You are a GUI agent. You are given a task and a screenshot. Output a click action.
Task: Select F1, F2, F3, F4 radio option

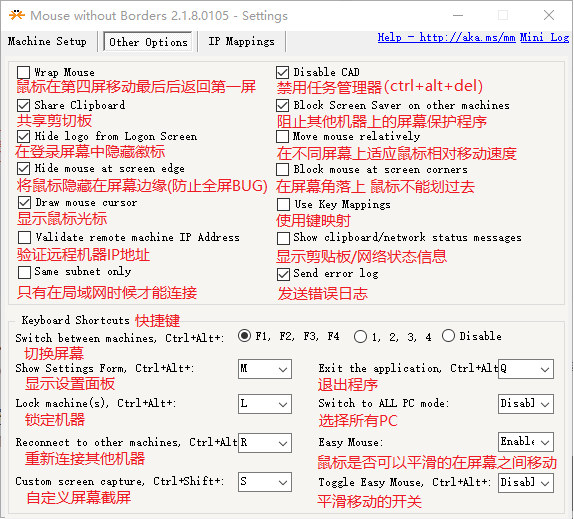pos(244,336)
